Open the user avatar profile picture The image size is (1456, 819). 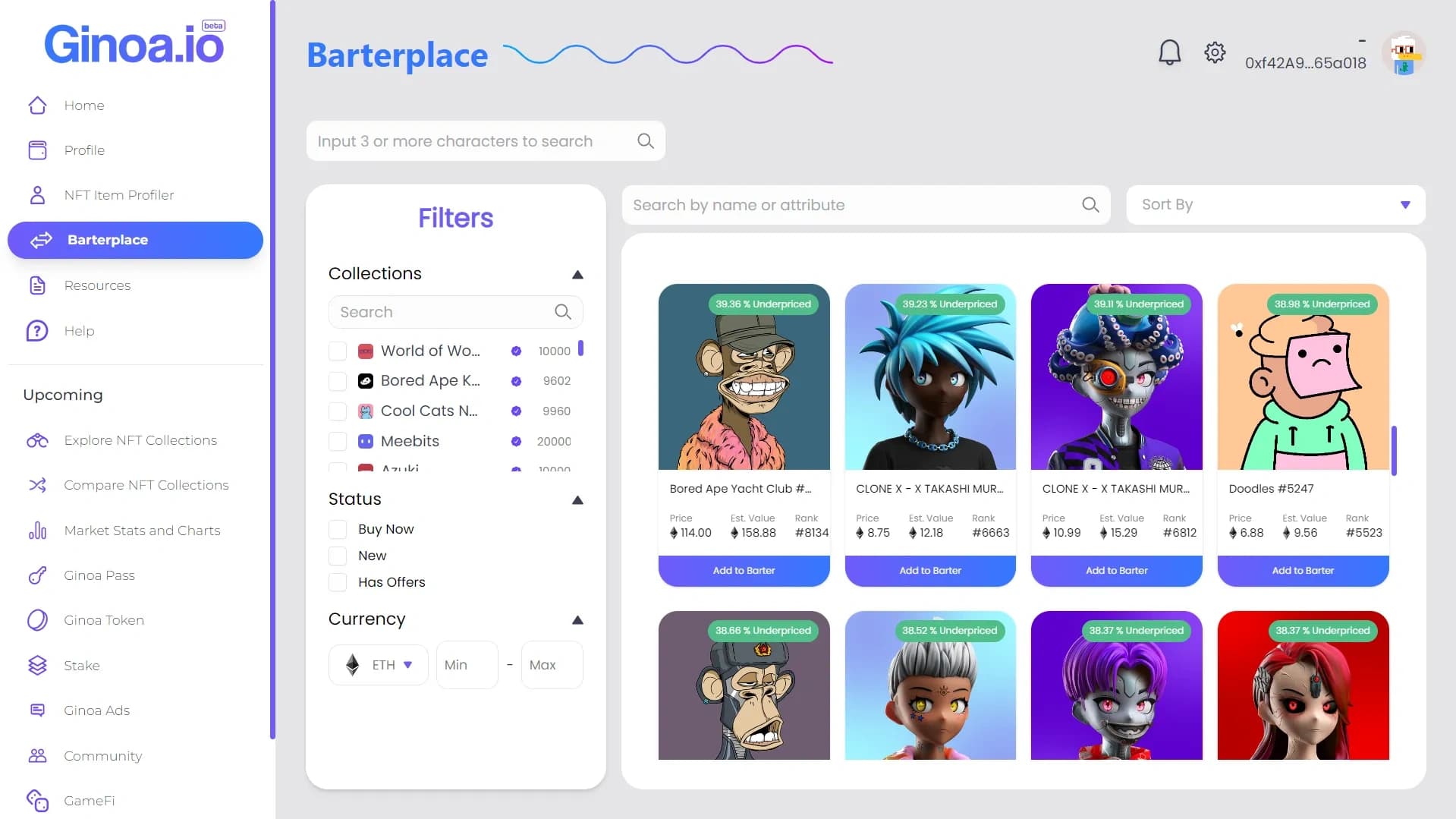point(1404,53)
